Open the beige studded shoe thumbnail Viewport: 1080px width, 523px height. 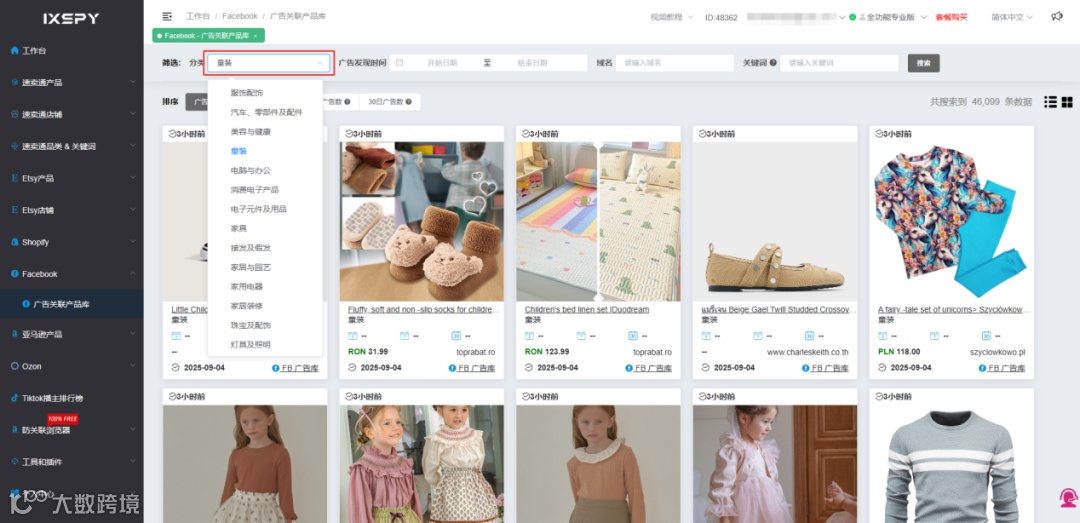(775, 222)
